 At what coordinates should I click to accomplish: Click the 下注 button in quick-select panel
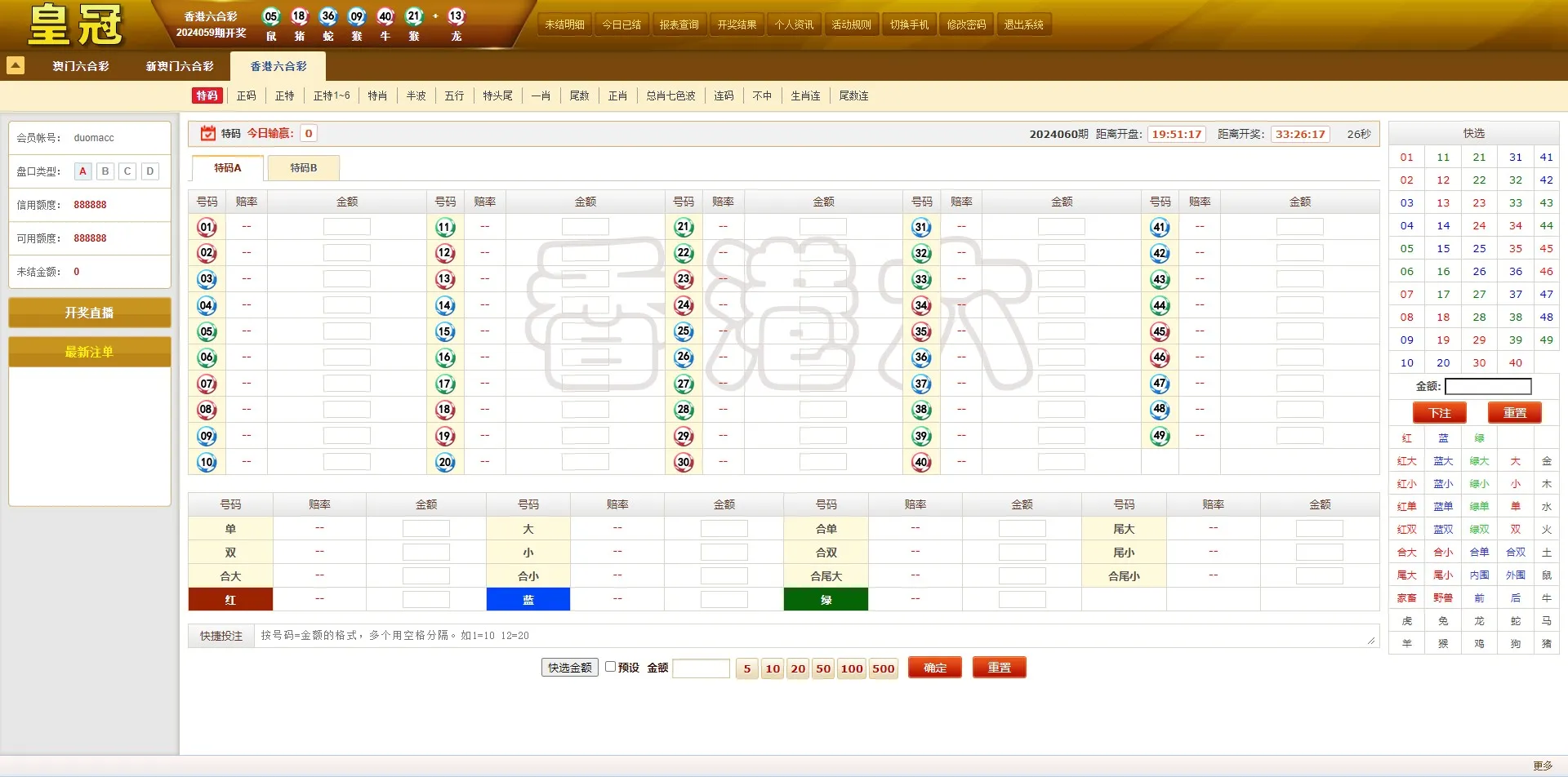pos(1440,413)
